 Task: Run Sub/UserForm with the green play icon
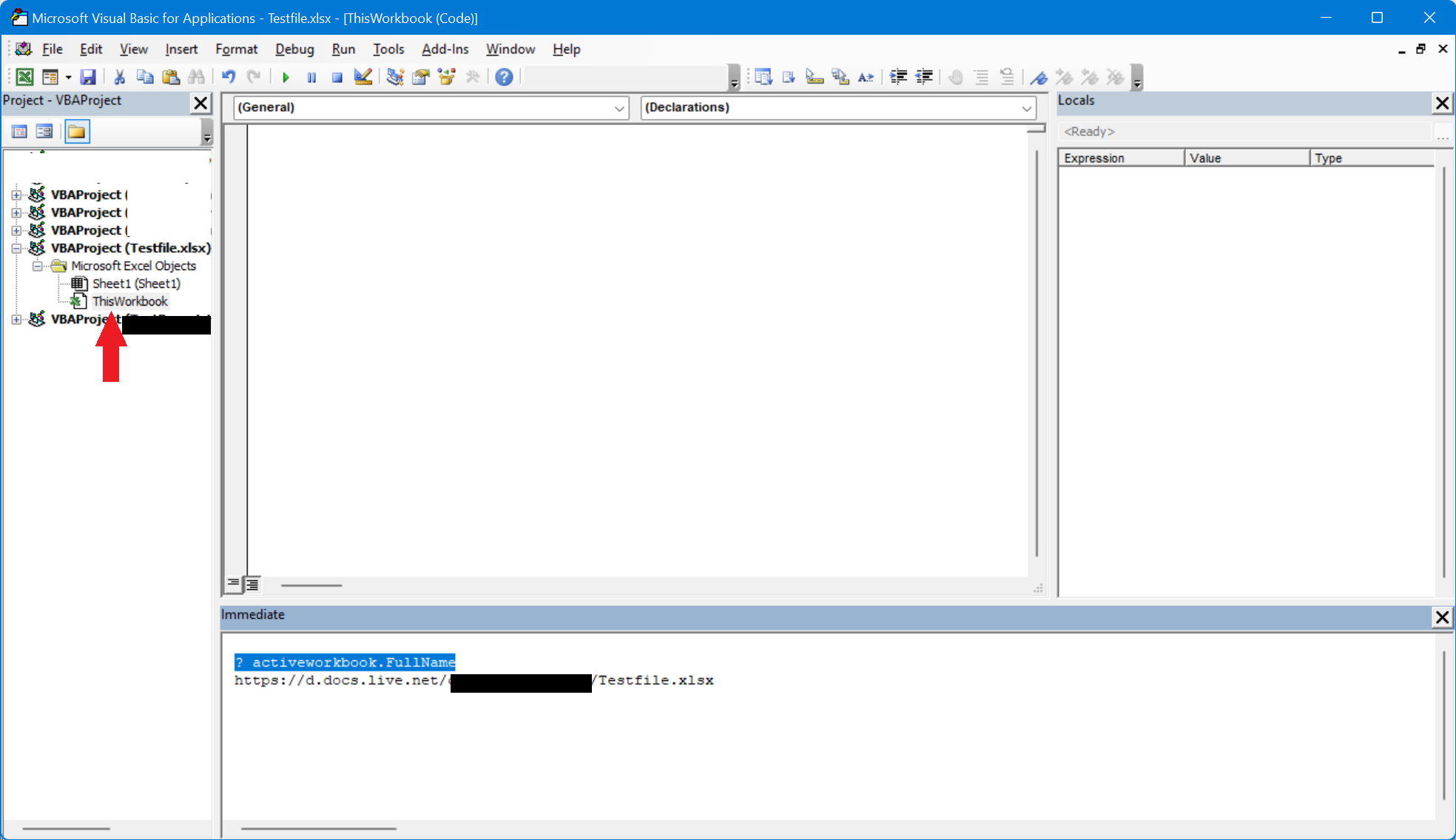click(286, 77)
